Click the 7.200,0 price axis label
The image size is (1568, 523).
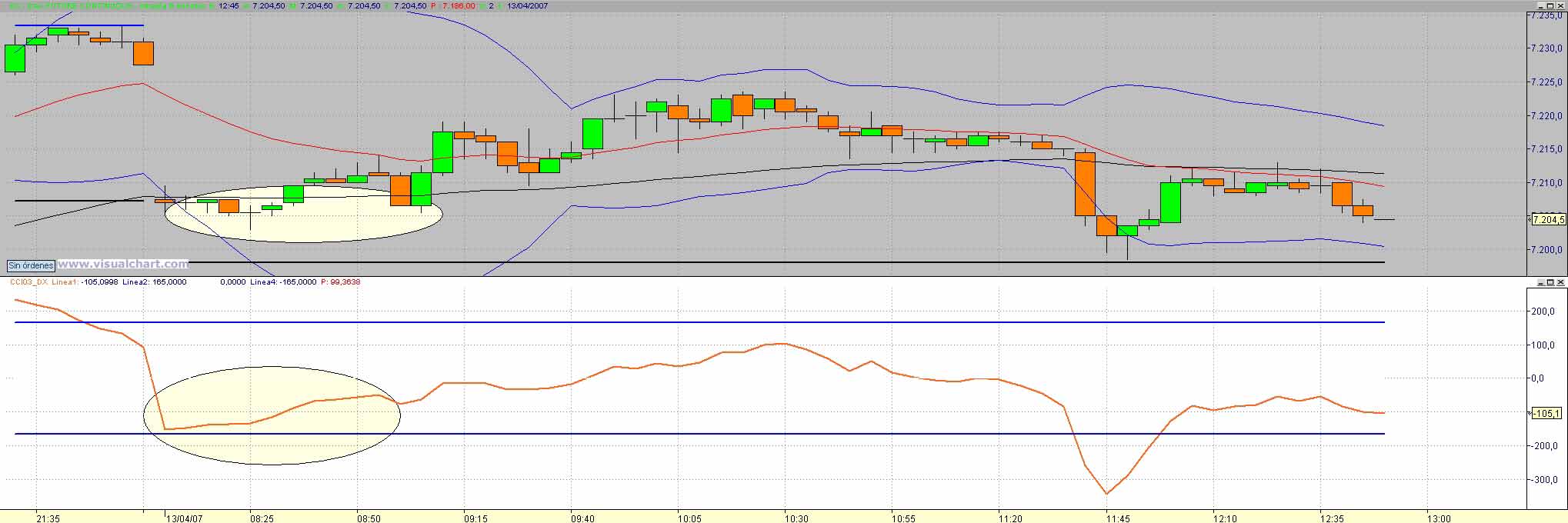(1548, 249)
